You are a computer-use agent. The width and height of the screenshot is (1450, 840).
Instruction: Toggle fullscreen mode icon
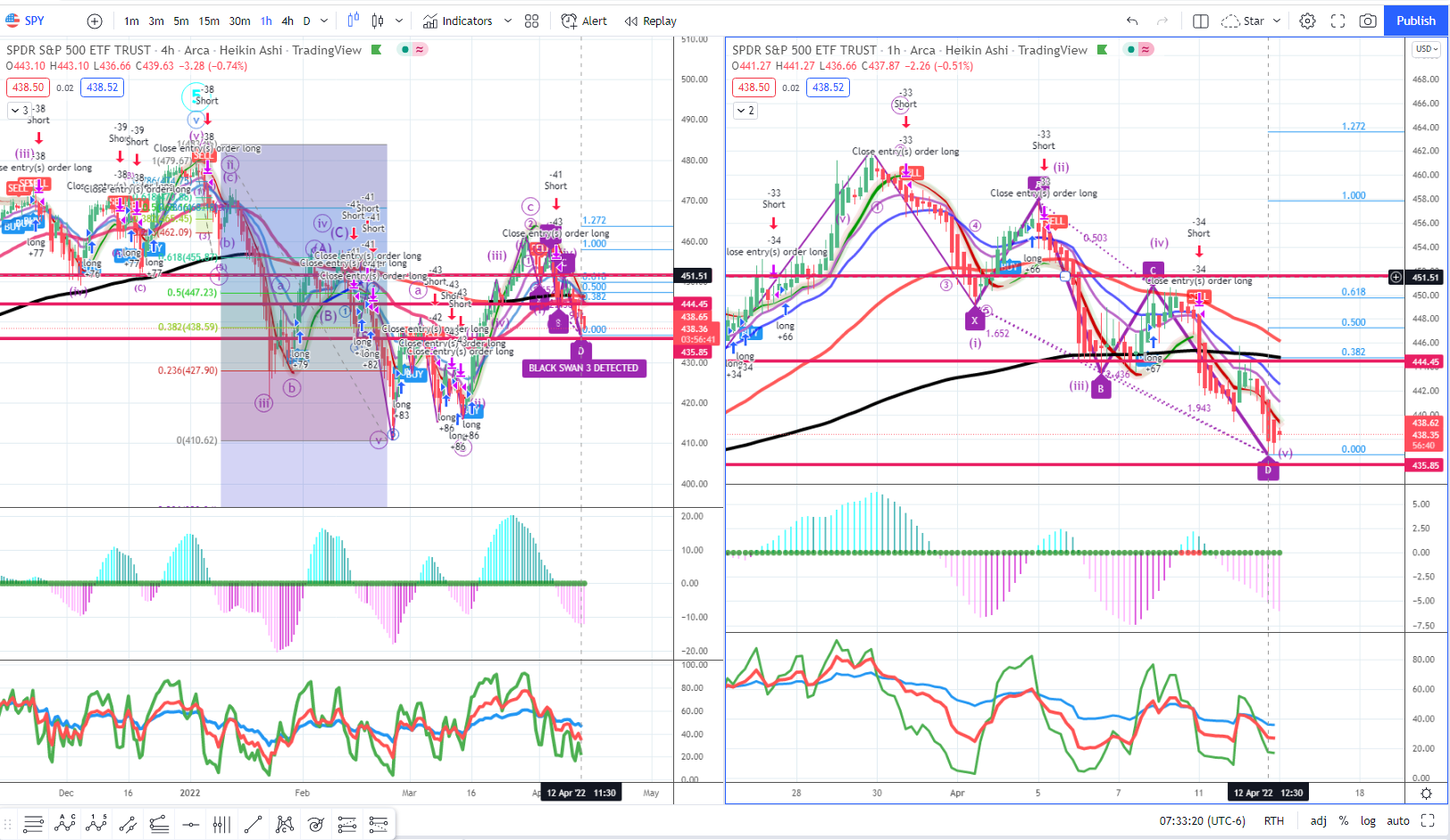[1337, 21]
